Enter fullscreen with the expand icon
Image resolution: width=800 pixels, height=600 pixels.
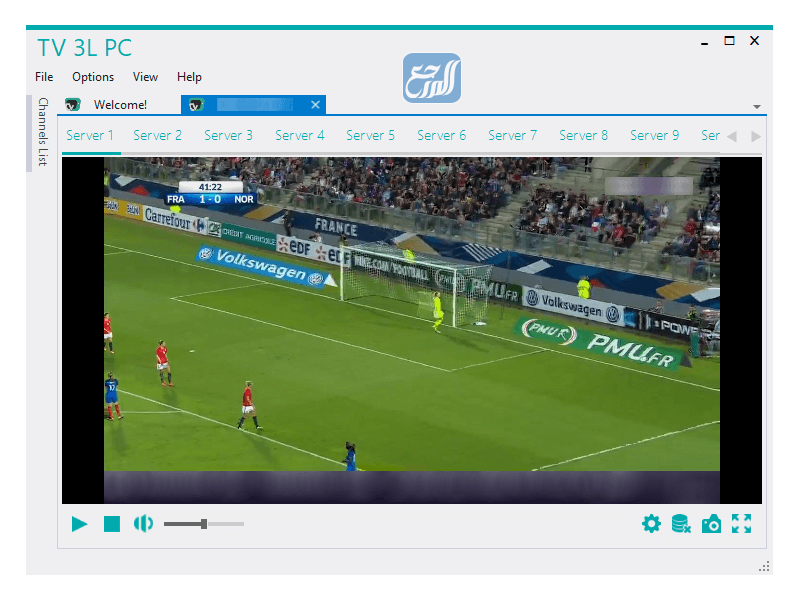click(741, 523)
